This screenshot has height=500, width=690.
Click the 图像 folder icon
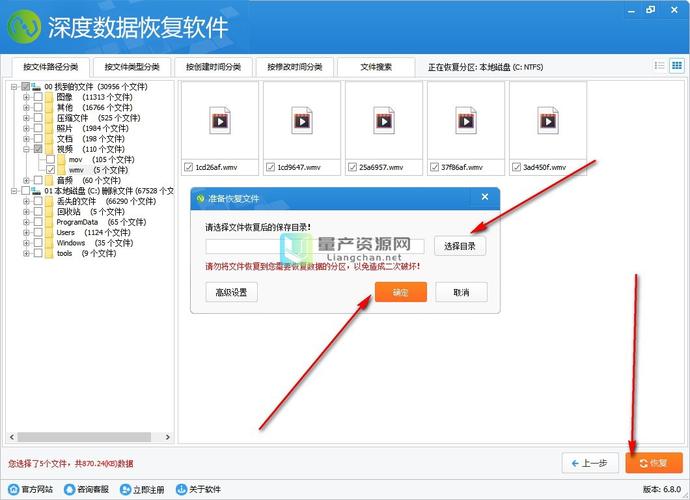pos(49,97)
